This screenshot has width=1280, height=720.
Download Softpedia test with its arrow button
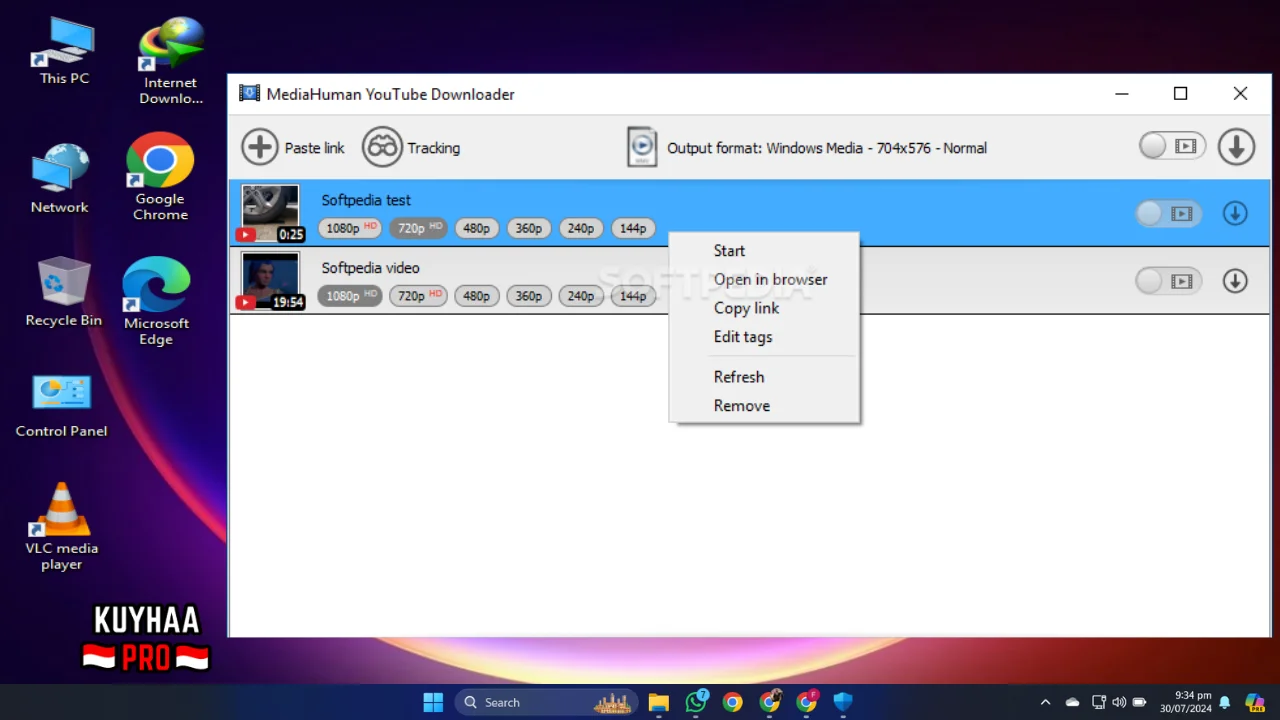[1235, 213]
